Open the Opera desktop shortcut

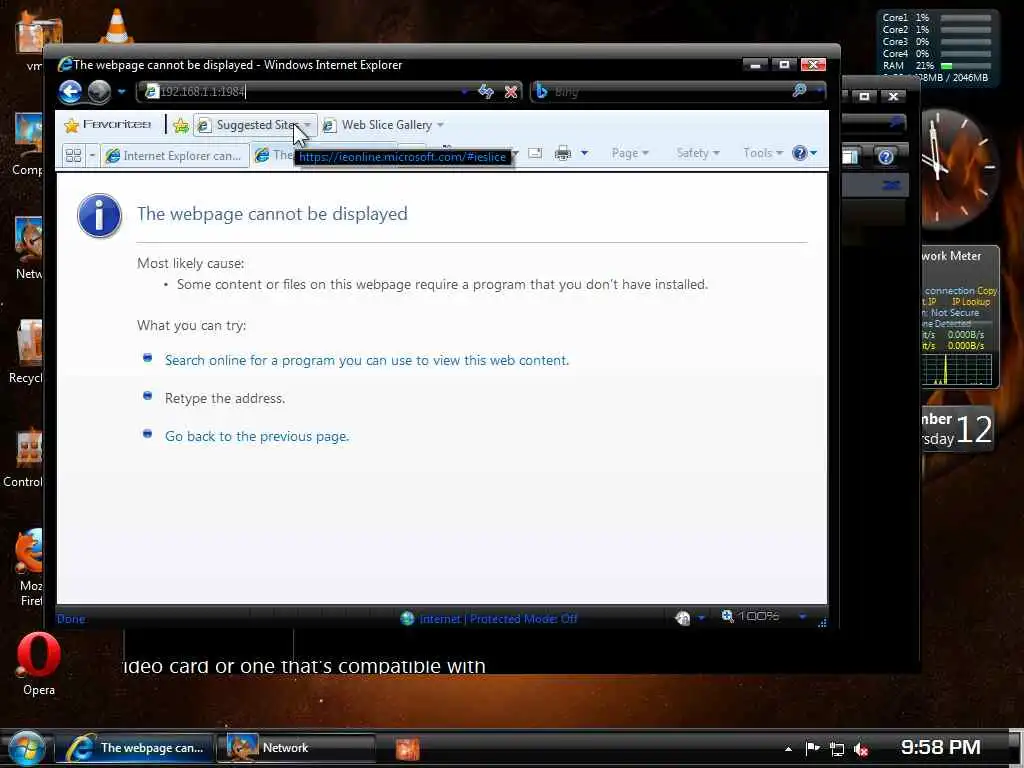38,665
